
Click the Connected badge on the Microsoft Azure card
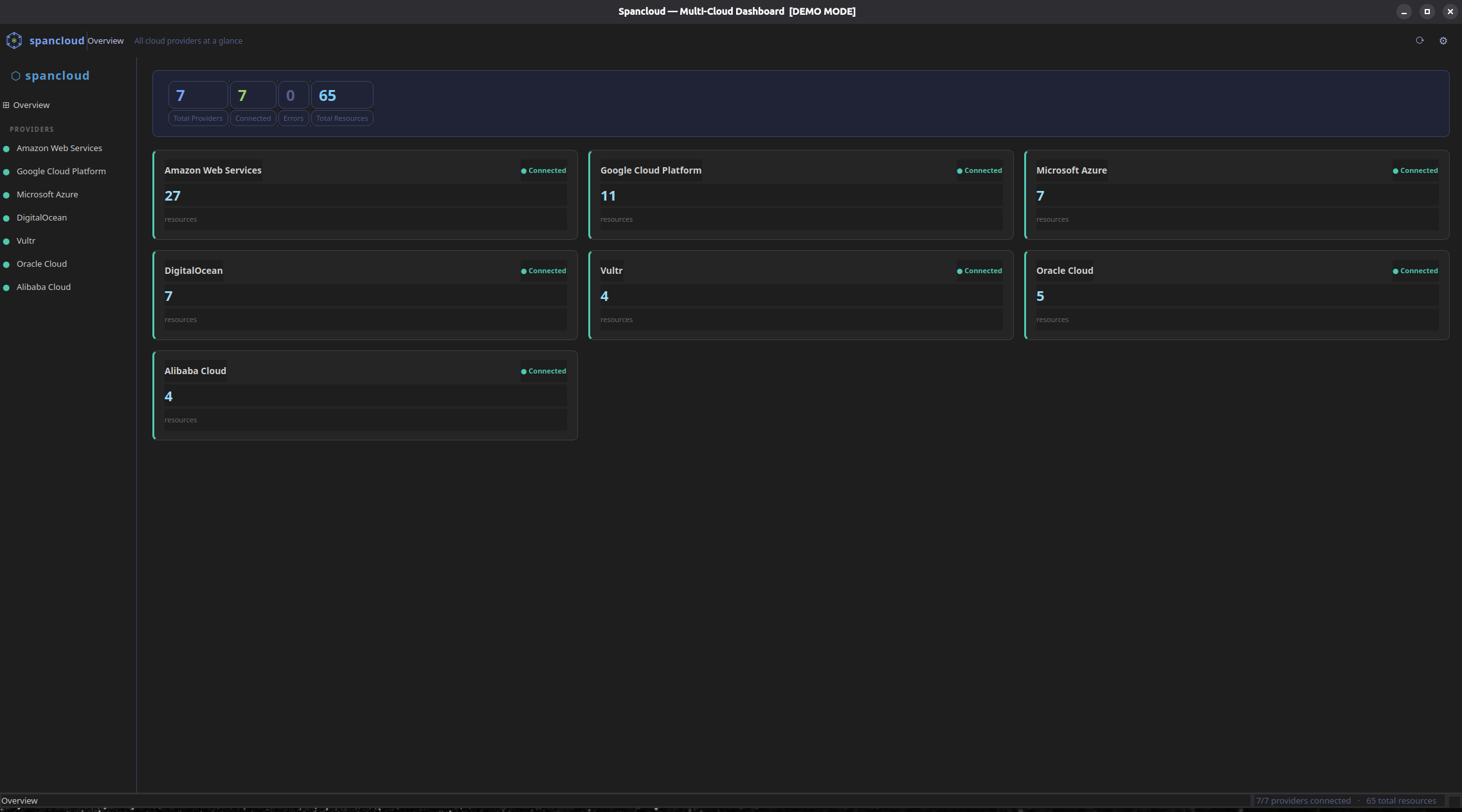point(1415,170)
